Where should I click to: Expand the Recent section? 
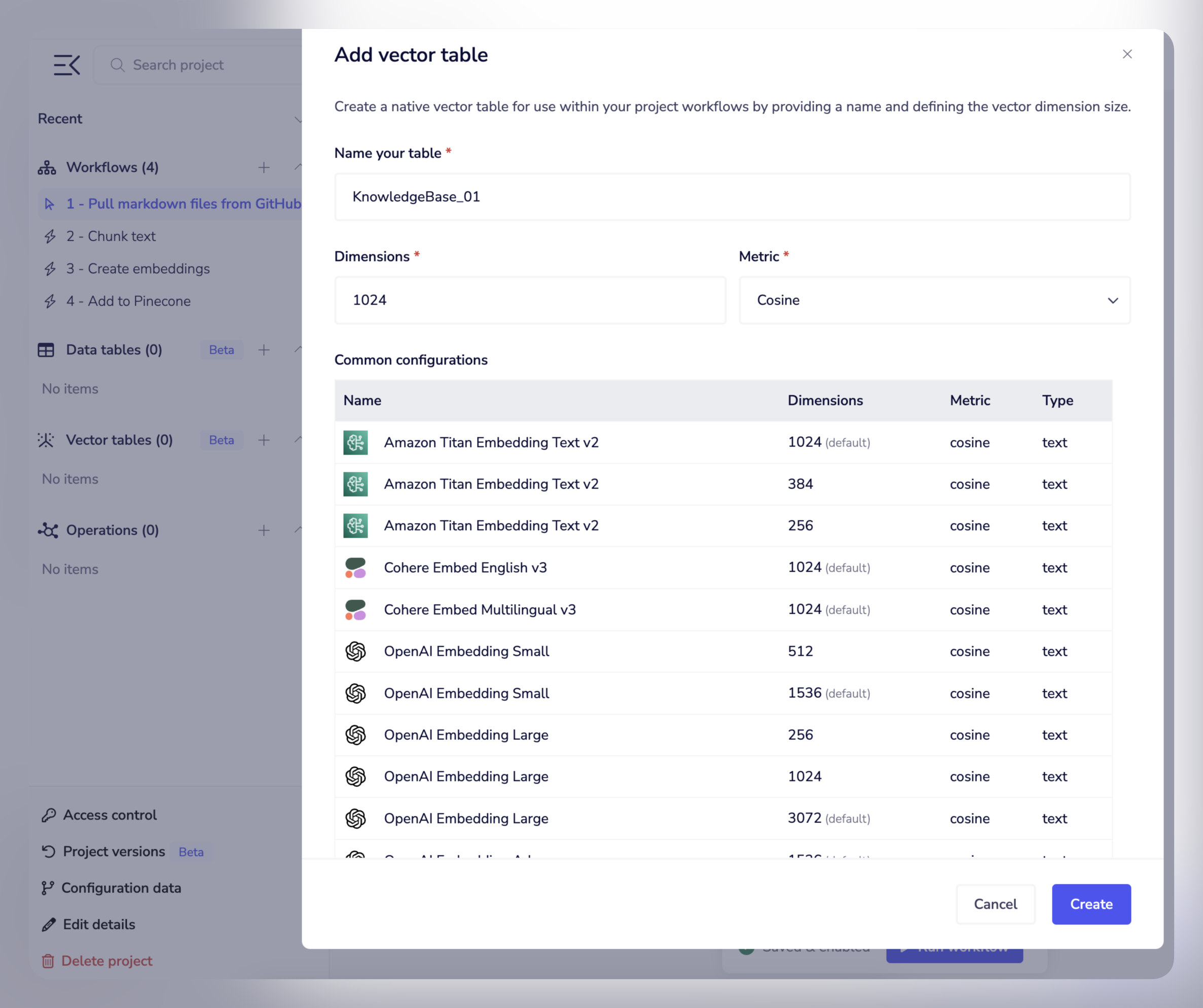299,119
